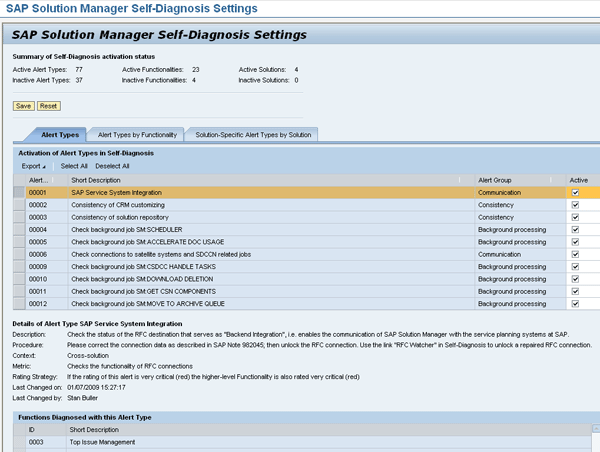Click the Alert Group column header
600x452 pixels.
[496, 179]
